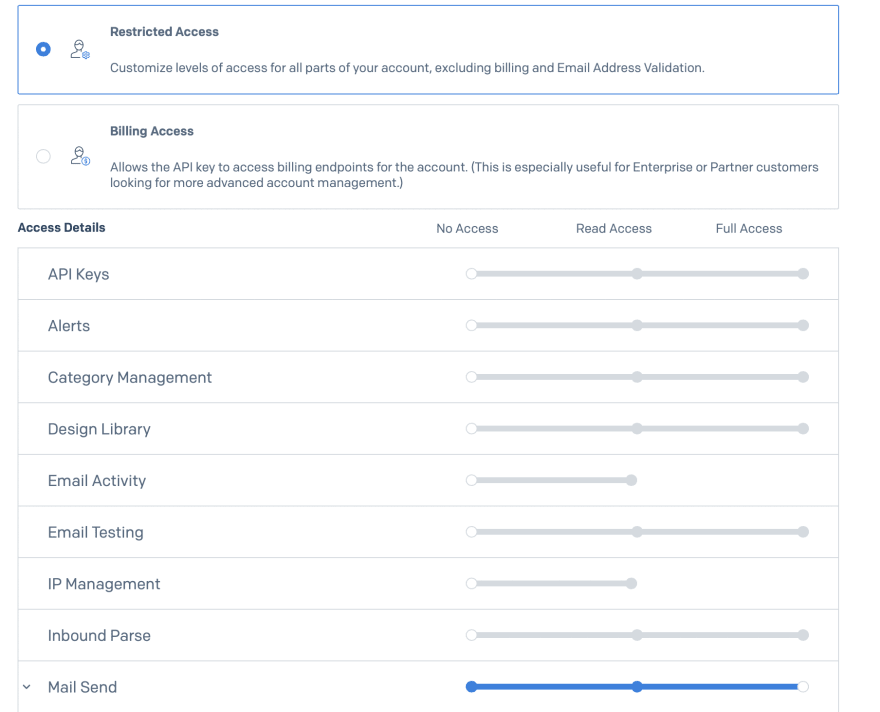Set IP Management to Read Access

(x=631, y=584)
